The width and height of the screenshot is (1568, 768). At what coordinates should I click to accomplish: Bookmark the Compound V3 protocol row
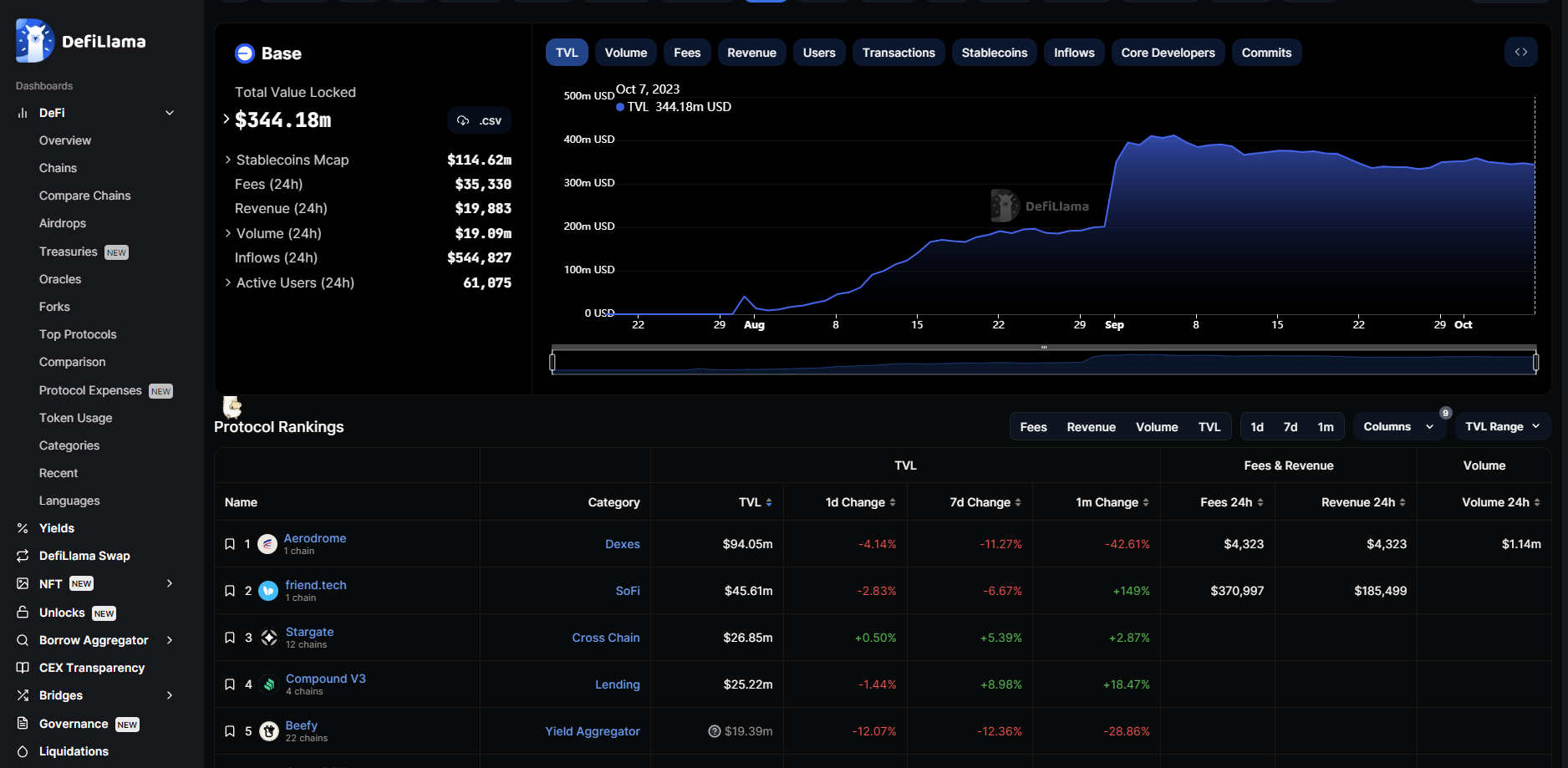[230, 684]
